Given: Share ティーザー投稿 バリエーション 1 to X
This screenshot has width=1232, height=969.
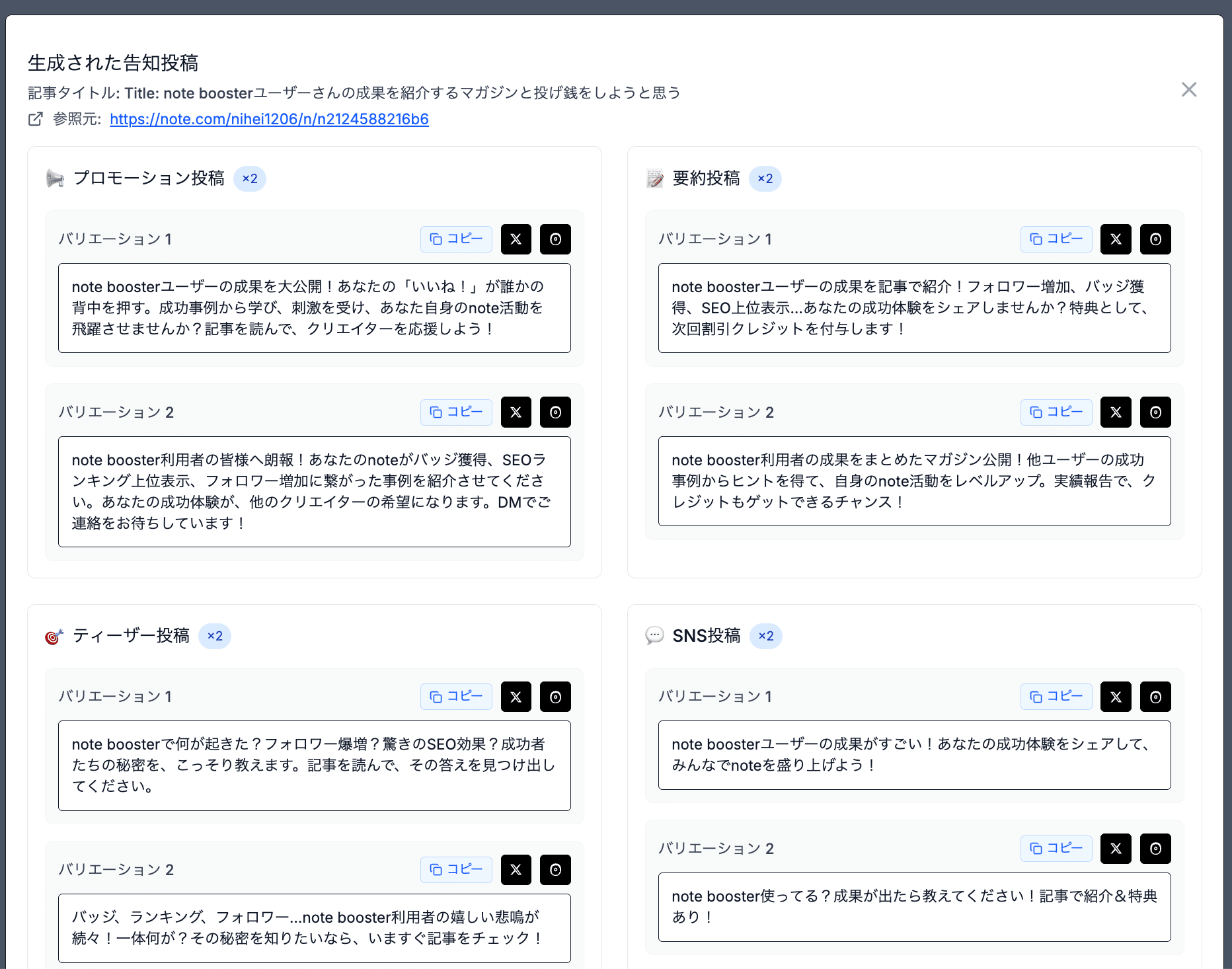Looking at the screenshot, I should coord(516,697).
